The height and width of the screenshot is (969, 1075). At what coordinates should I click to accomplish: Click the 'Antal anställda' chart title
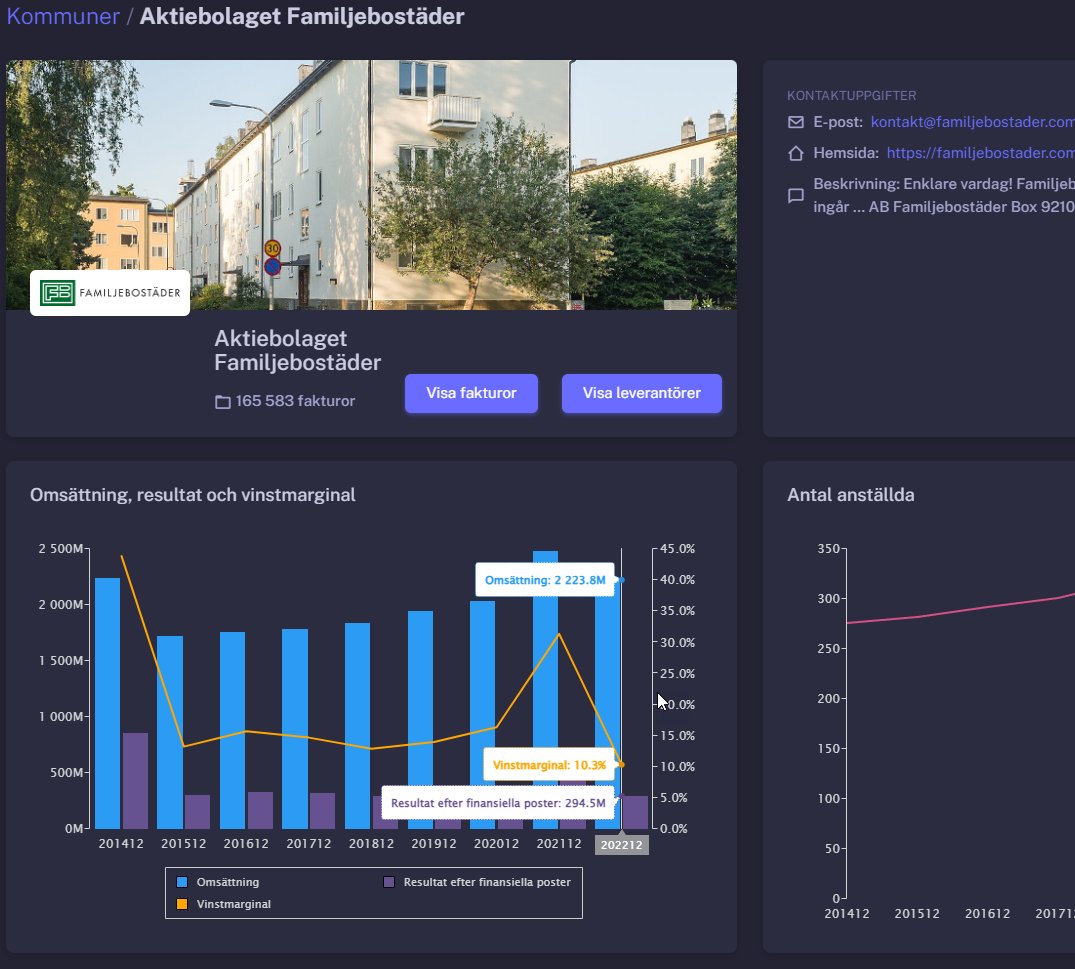point(851,495)
